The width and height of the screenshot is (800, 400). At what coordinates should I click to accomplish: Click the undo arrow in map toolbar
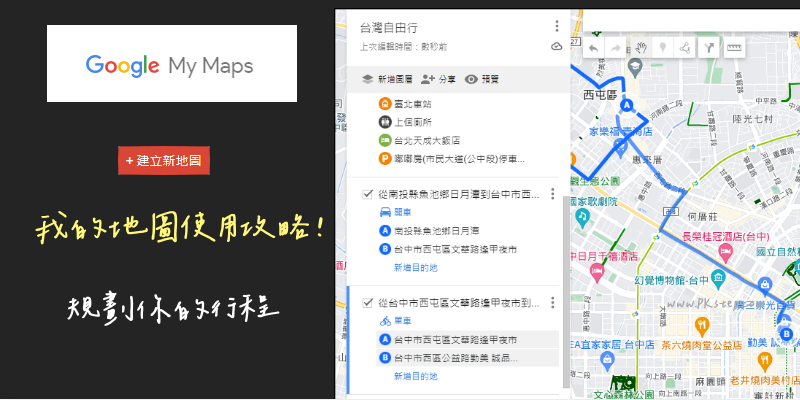(593, 48)
